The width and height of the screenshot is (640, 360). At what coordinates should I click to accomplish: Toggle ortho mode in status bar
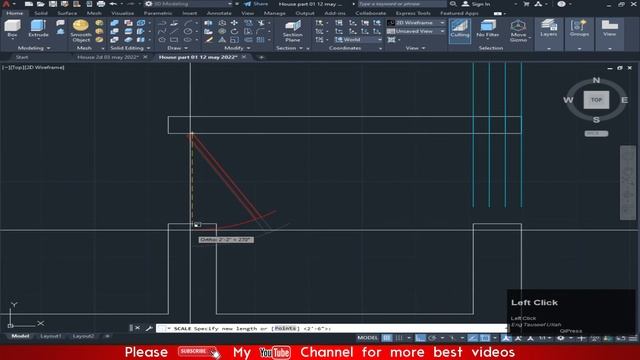point(420,338)
